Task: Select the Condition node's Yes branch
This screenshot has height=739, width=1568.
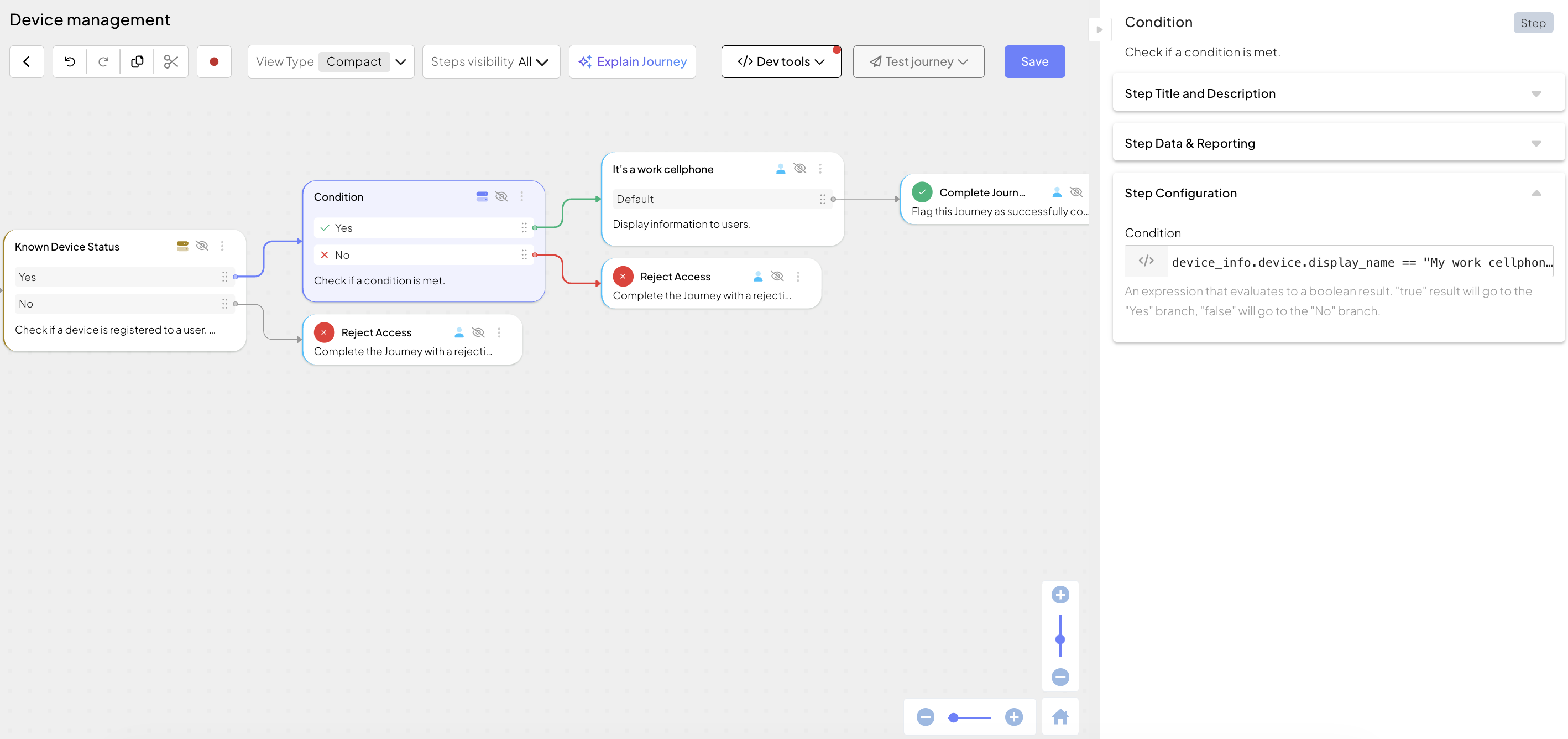Action: (x=424, y=228)
